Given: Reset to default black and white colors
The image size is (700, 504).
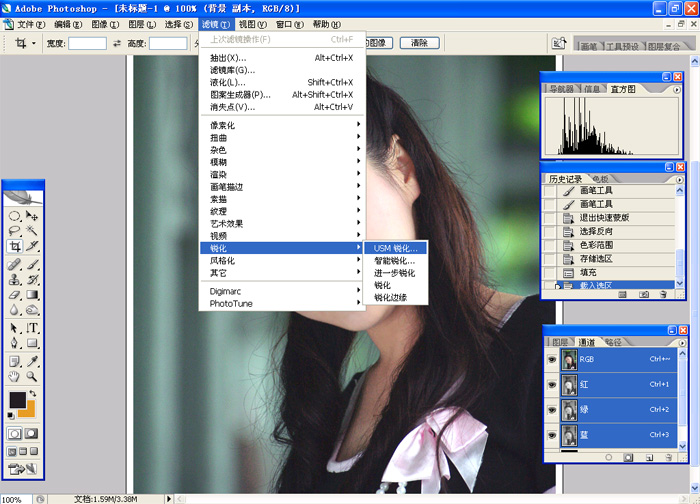Looking at the screenshot, I should [x=11, y=416].
